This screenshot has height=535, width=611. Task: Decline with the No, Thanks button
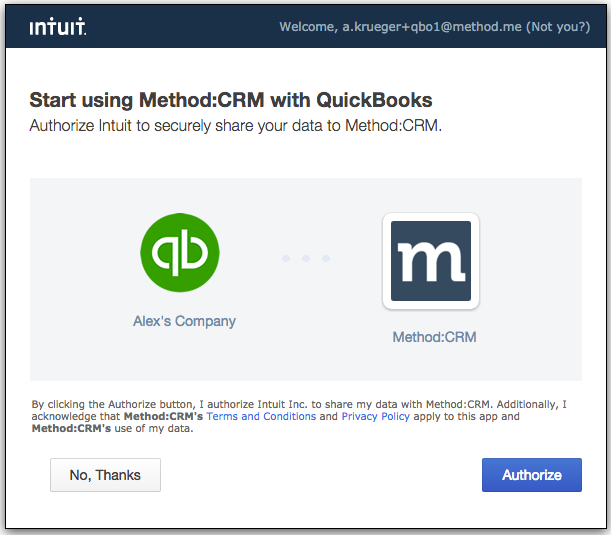(x=105, y=475)
